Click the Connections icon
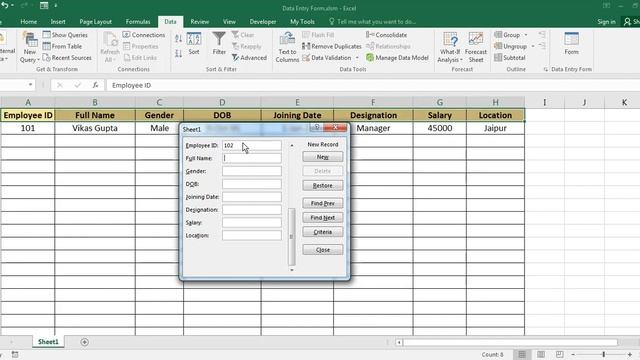Screen dimensions: 640x360 tap(127, 35)
